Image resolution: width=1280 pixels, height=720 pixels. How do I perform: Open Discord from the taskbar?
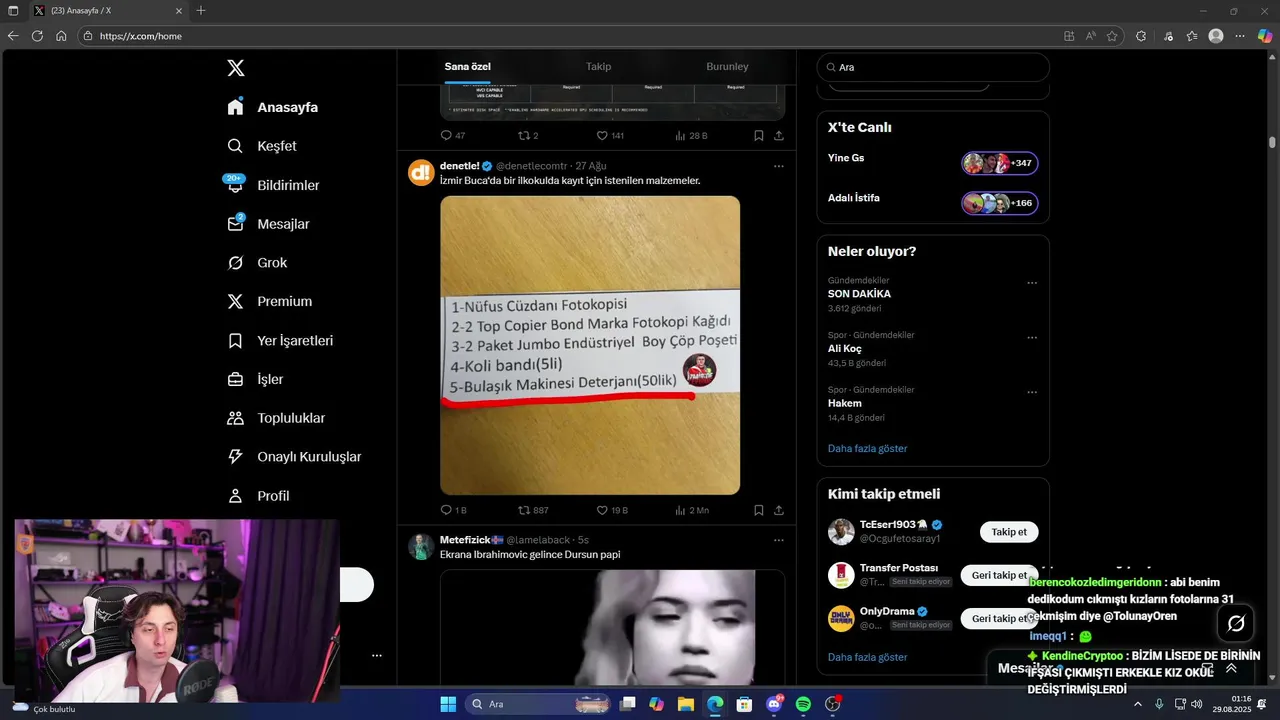tap(774, 704)
